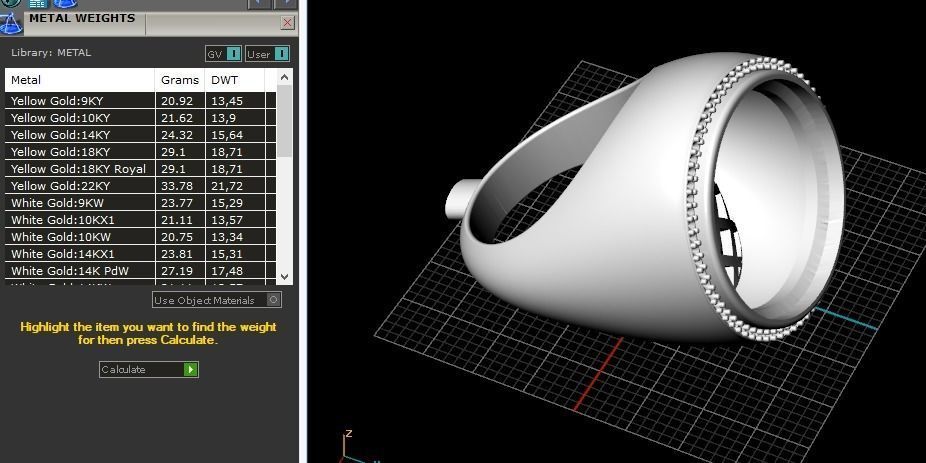
Task: Click the 15,29 DWT value
Action: click(227, 203)
